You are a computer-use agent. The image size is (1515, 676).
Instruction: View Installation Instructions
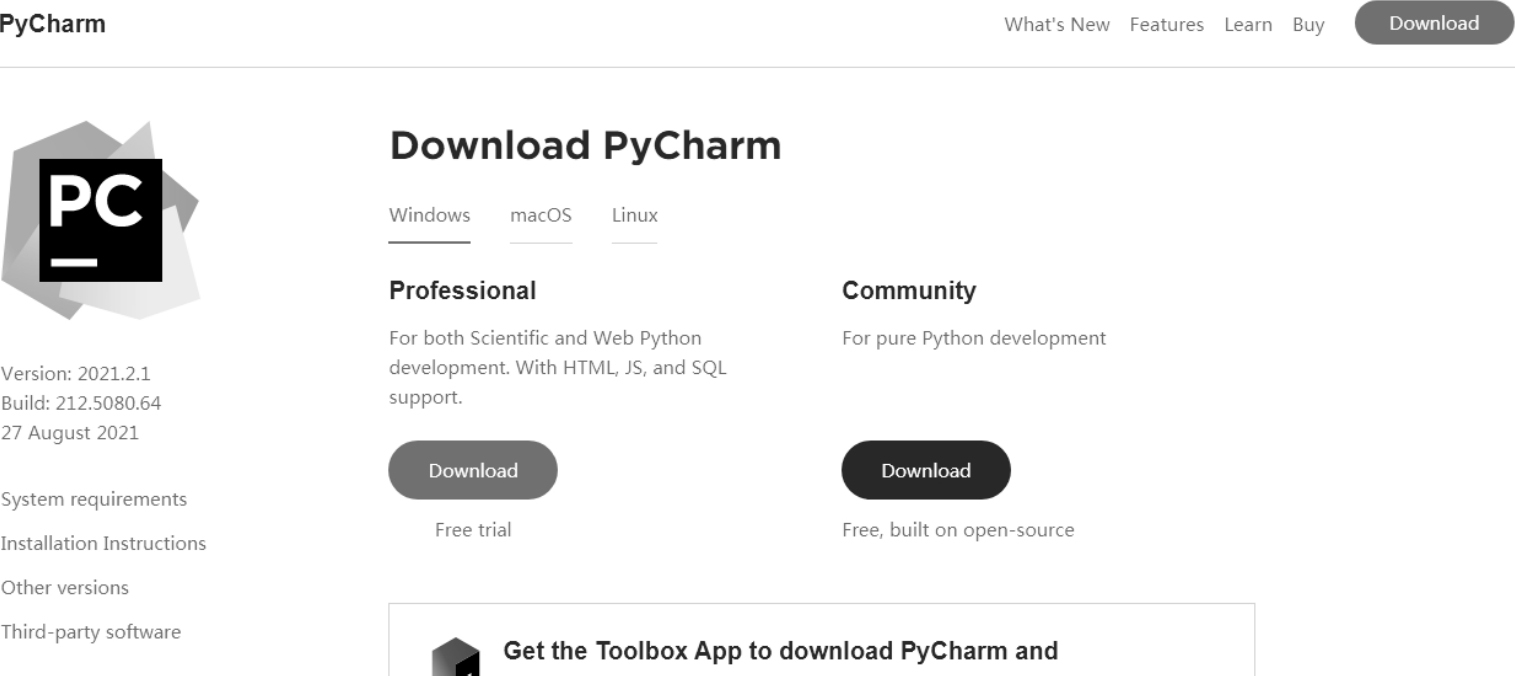pos(103,543)
